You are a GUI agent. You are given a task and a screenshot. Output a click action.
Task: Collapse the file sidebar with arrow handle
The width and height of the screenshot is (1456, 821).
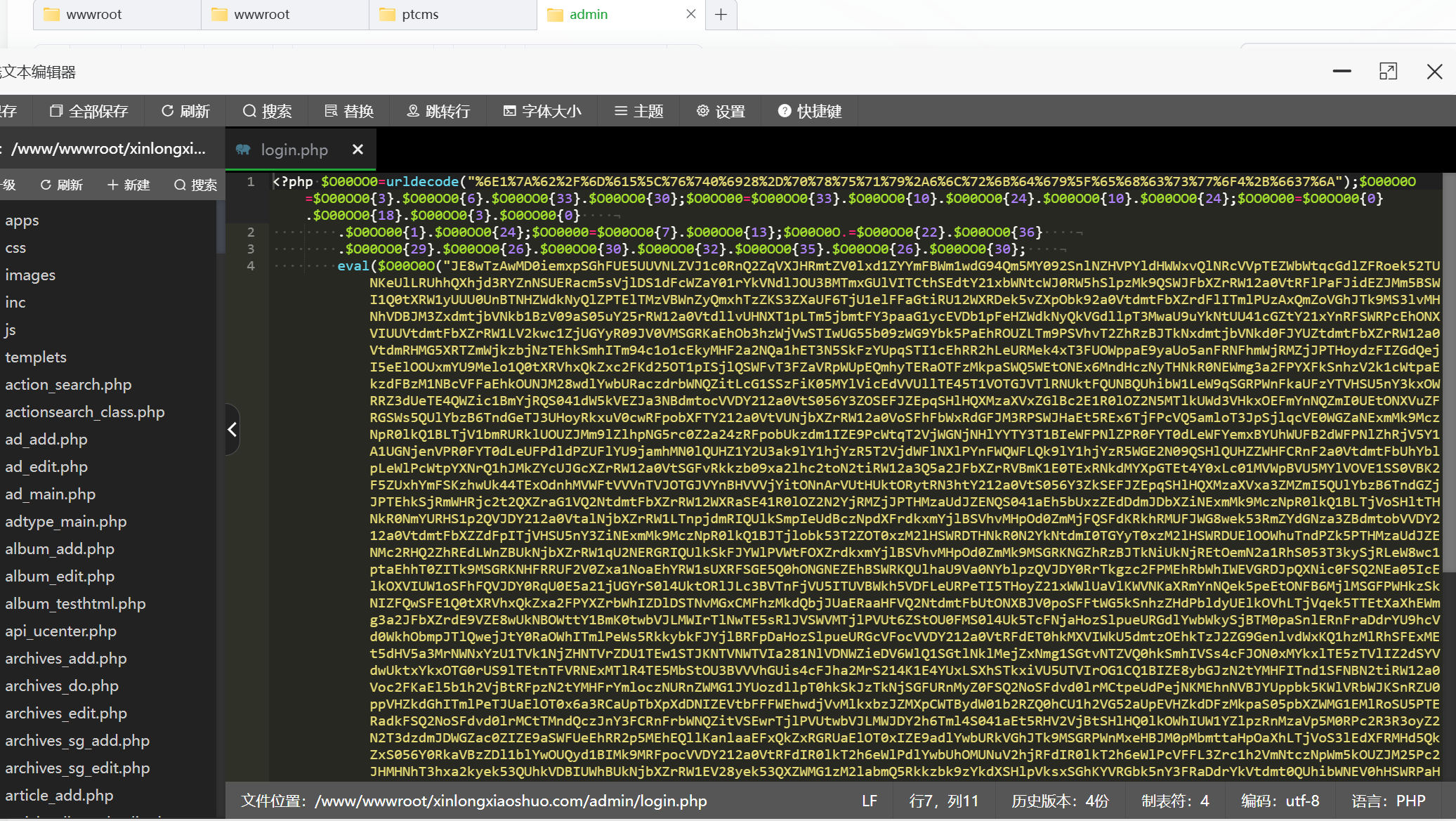click(232, 429)
